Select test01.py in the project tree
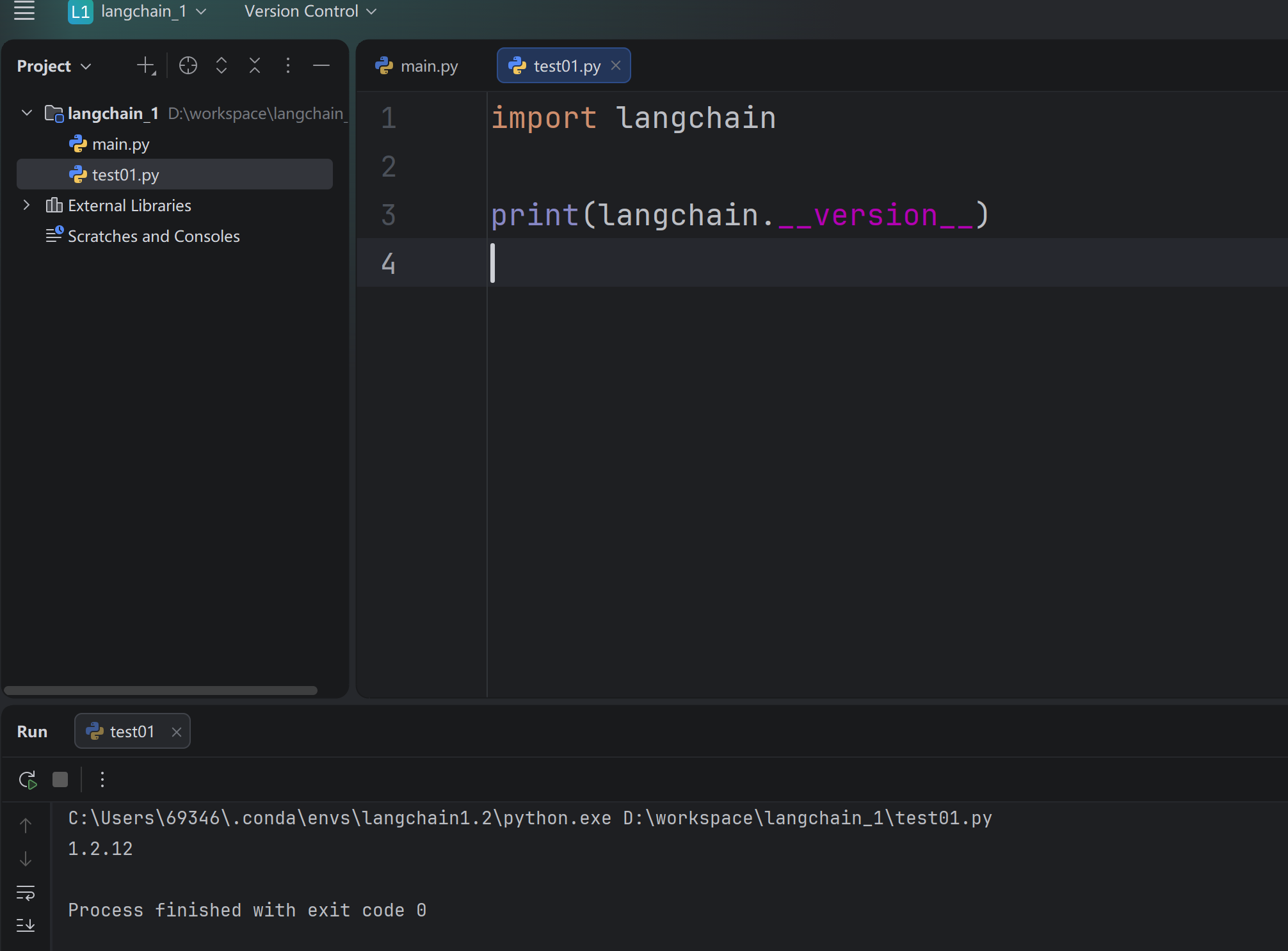 [x=175, y=174]
